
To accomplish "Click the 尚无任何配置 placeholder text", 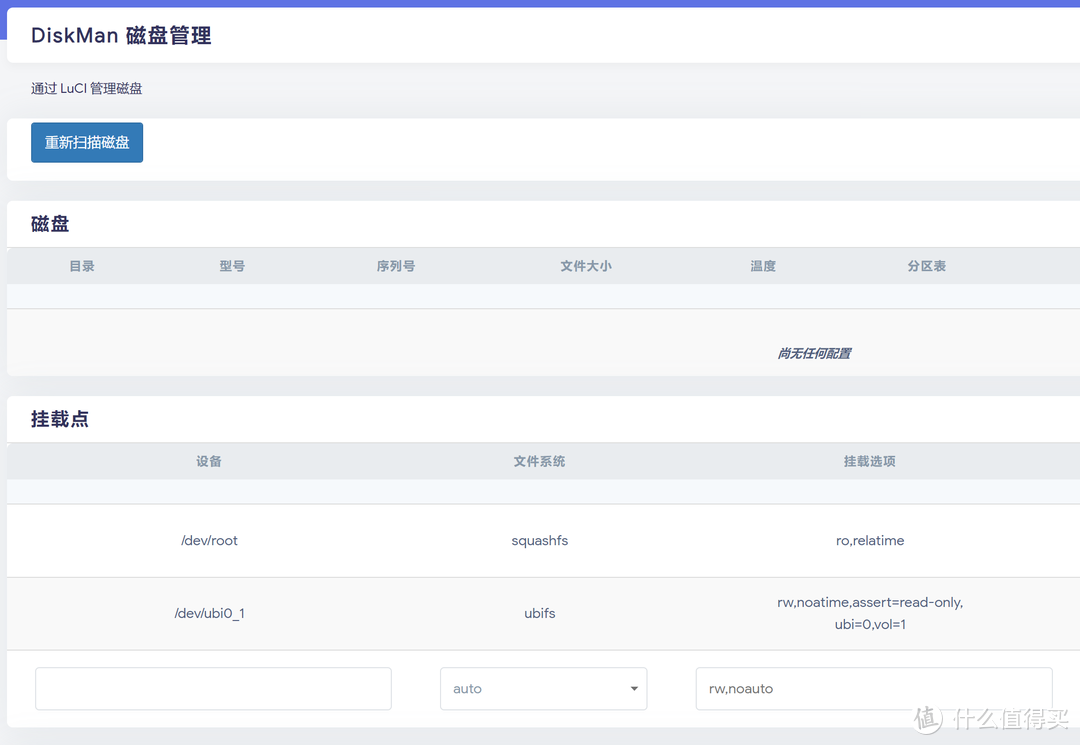I will coord(813,353).
